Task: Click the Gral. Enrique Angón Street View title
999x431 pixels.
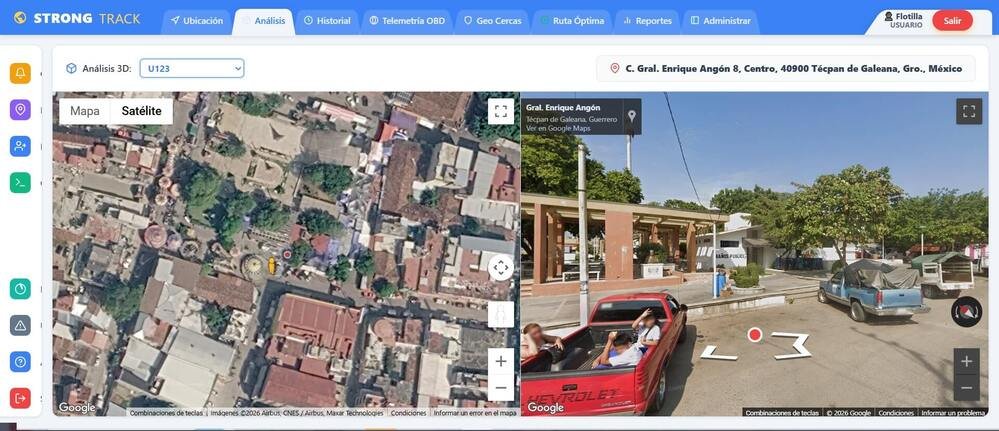Action: pyautogui.click(x=563, y=108)
